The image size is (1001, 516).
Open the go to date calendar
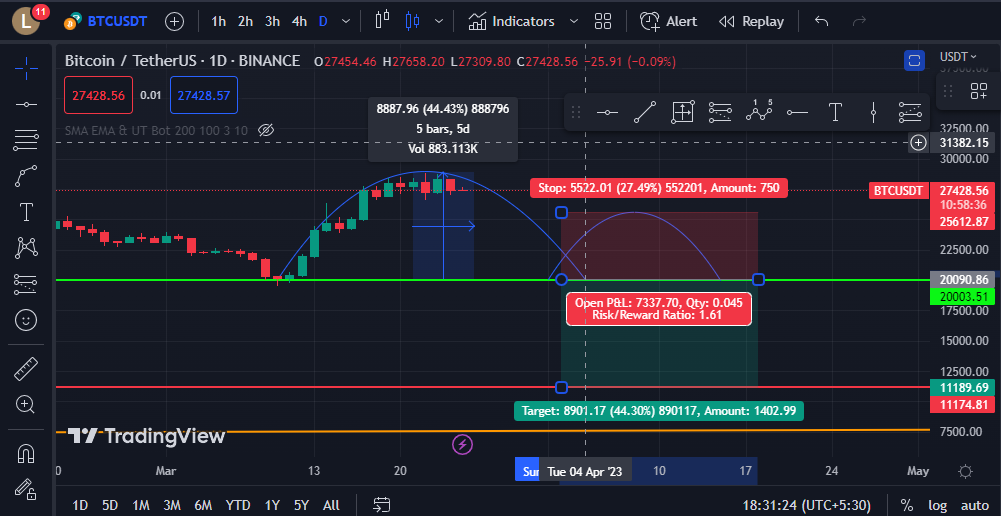[x=382, y=505]
